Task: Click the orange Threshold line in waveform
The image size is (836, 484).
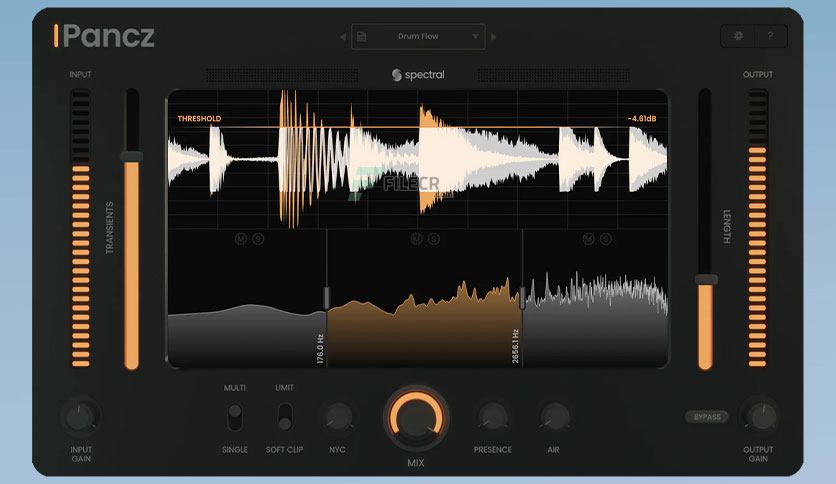Action: point(417,127)
